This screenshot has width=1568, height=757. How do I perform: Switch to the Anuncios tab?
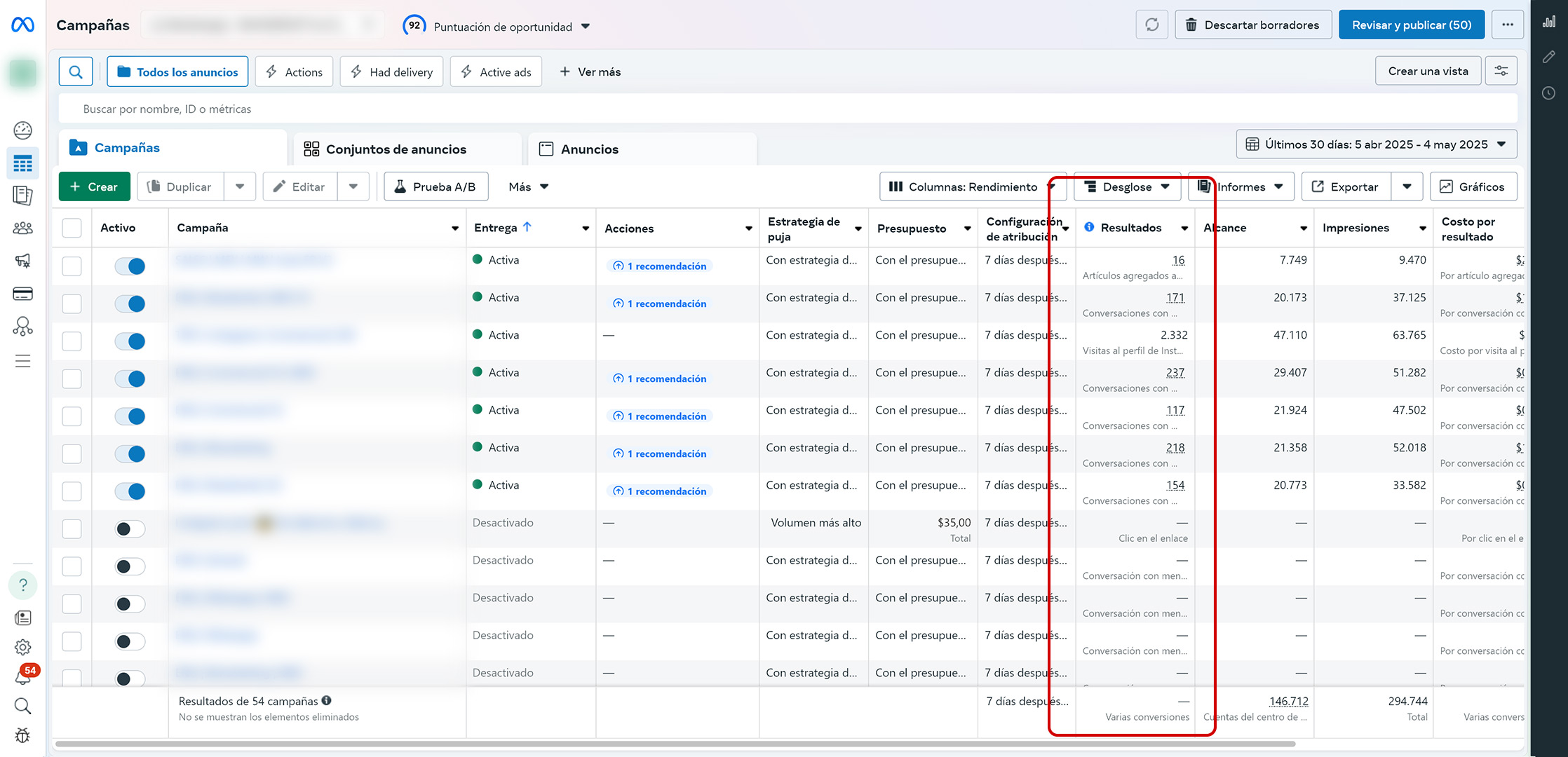[x=642, y=149]
